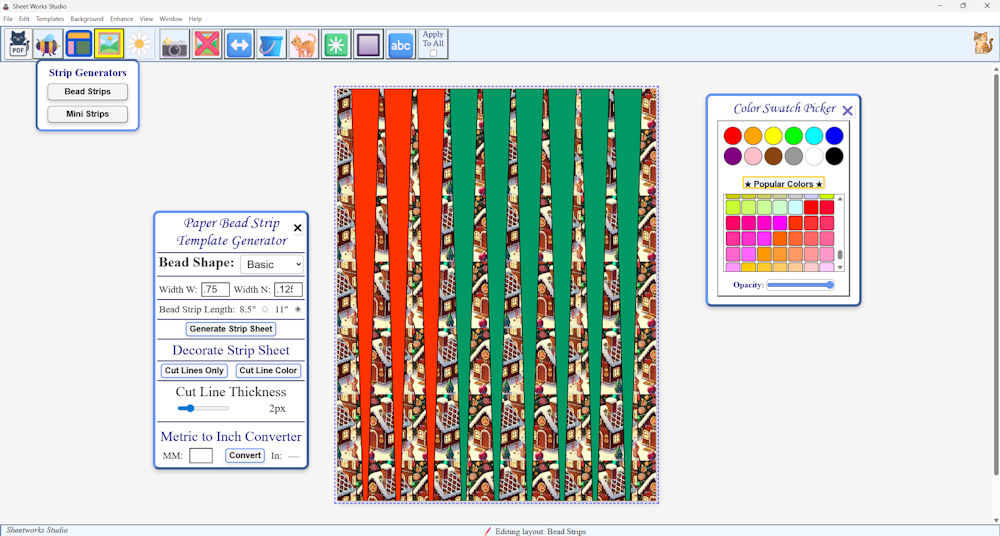Viewport: 1000px width, 536px height.
Task: Select the 8.5" bead strip length
Action: 265,309
